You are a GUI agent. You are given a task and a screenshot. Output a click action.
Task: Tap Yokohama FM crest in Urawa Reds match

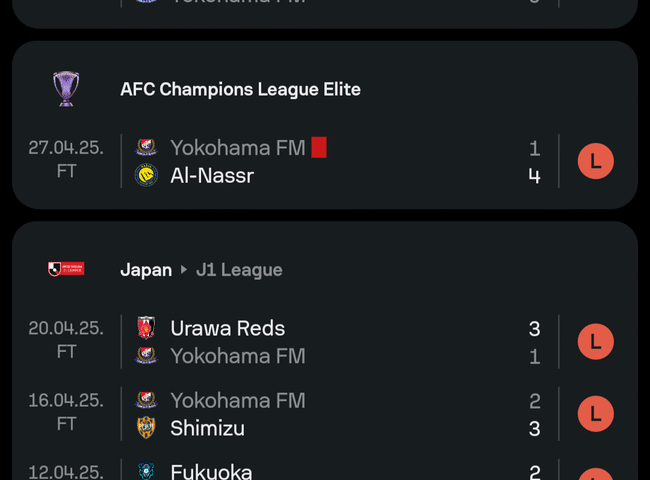[x=146, y=356]
